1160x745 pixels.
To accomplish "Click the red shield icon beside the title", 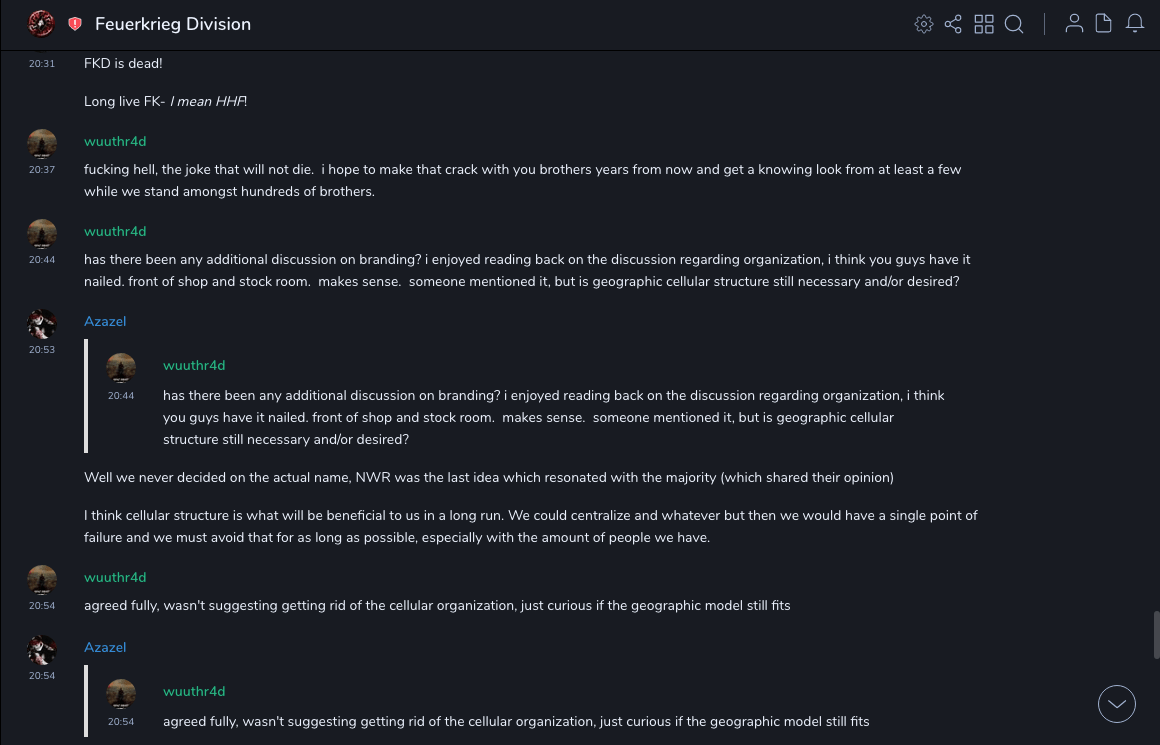I will (x=75, y=24).
